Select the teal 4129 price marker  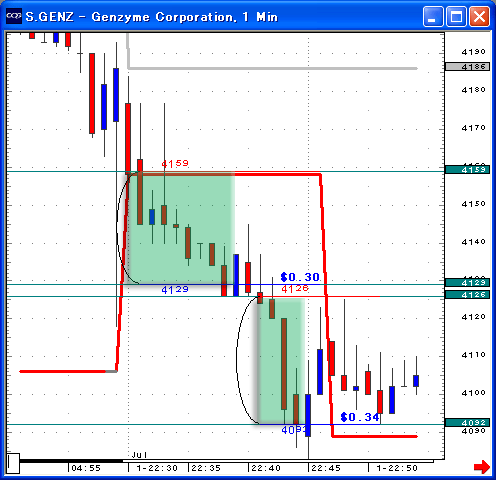click(x=467, y=283)
